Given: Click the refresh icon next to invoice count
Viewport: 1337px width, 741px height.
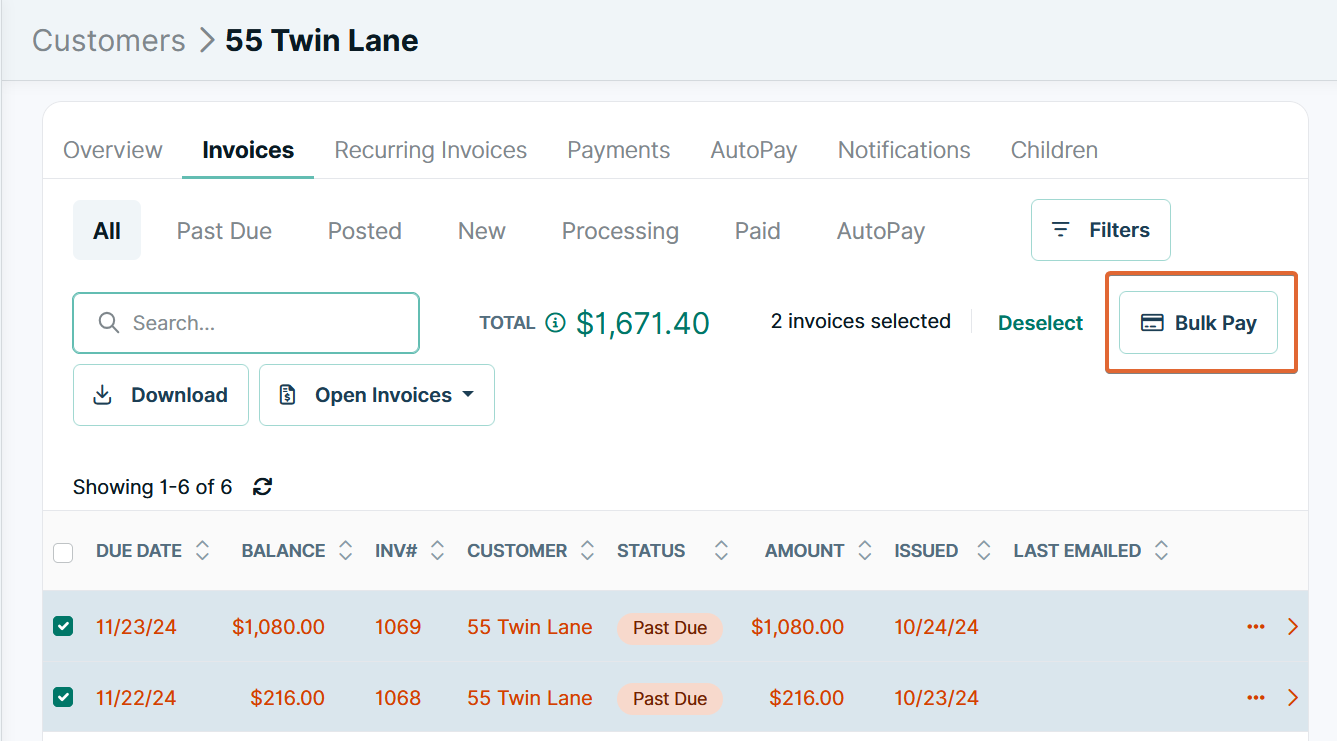Looking at the screenshot, I should 262,487.
